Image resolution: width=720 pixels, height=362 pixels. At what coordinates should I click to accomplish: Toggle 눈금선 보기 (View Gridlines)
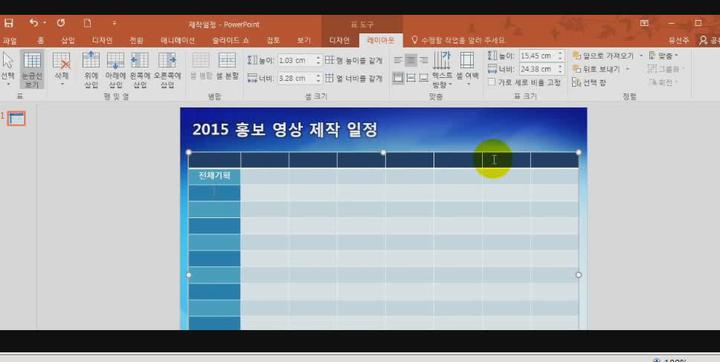(32, 69)
